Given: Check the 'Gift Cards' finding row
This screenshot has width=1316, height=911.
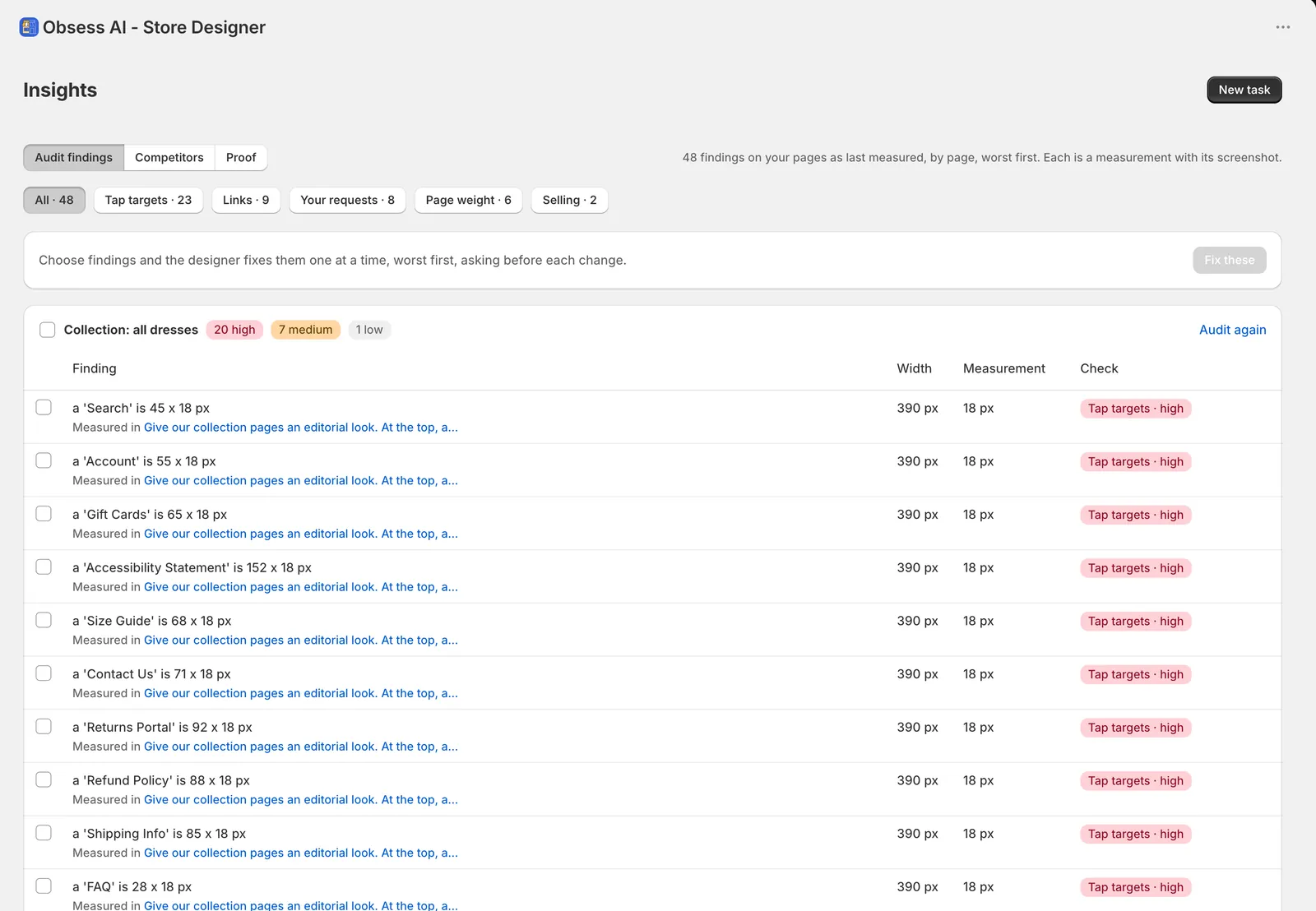Looking at the screenshot, I should (44, 514).
